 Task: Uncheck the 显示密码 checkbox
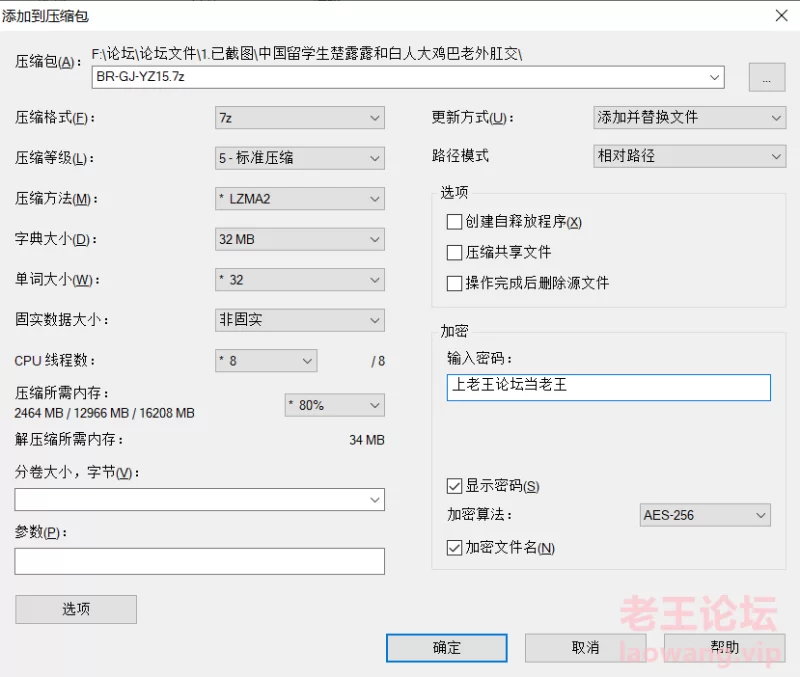coord(454,486)
